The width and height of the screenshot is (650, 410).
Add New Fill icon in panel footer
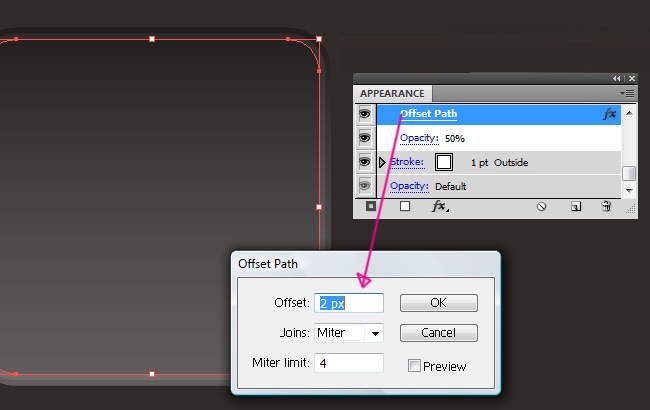[405, 206]
